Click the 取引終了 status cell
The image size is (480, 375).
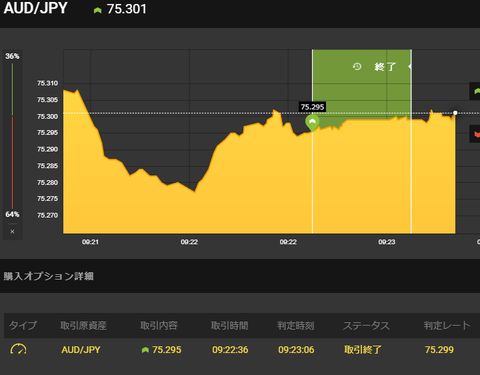[363, 350]
